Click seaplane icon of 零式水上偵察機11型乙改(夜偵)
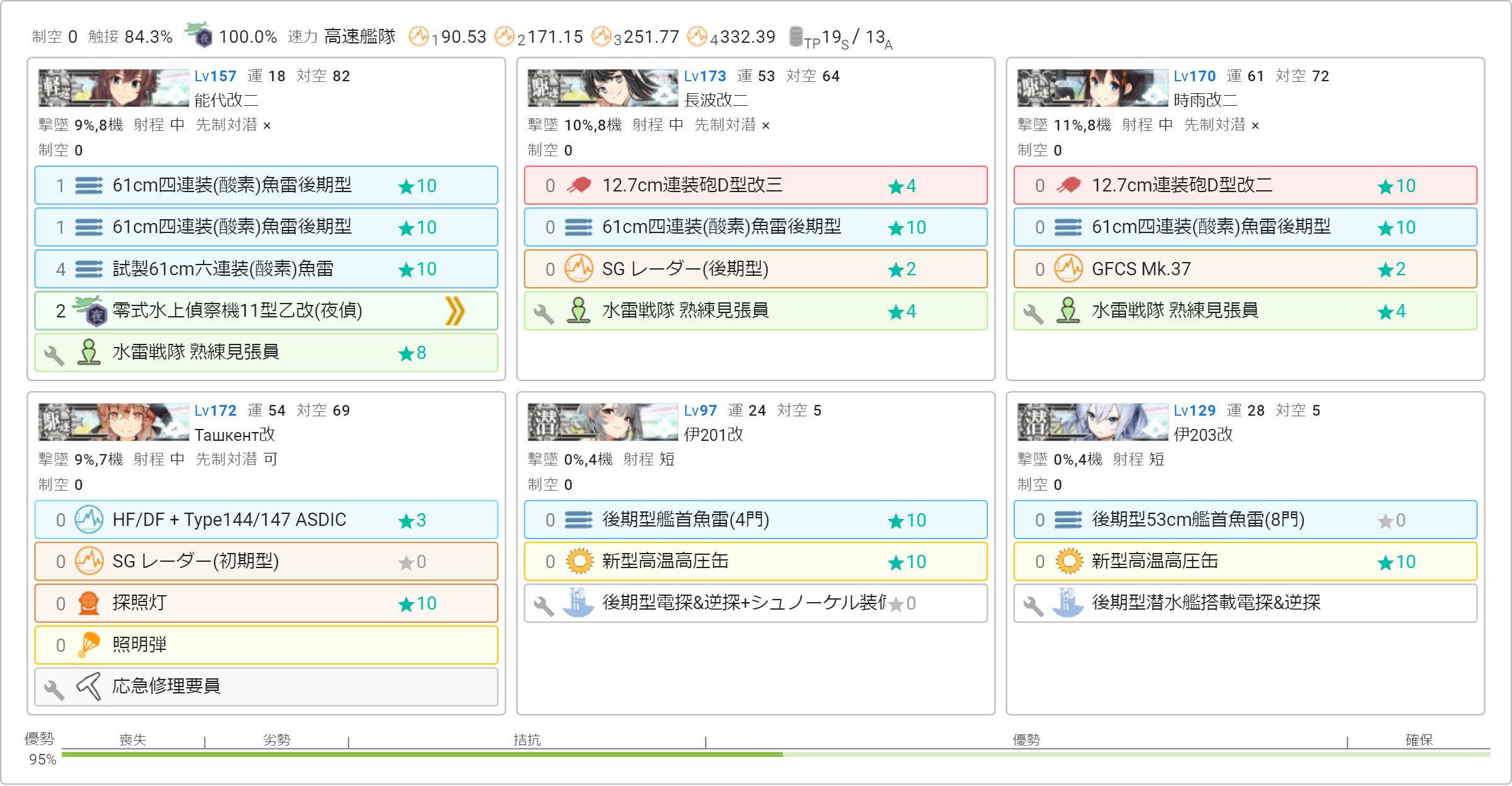The height and width of the screenshot is (786, 1512). (89, 310)
